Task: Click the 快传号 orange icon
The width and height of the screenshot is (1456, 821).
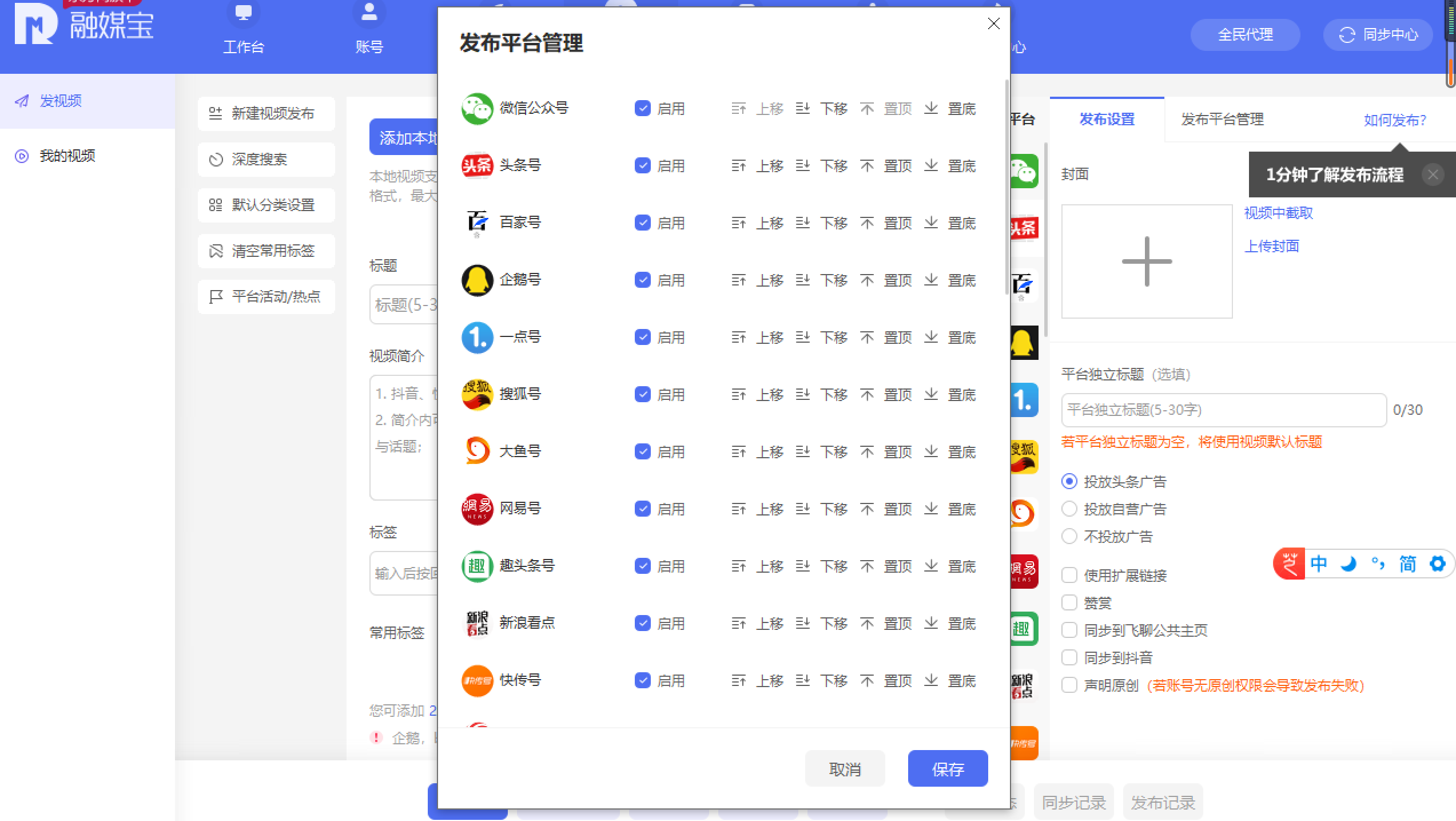Action: [x=477, y=681]
